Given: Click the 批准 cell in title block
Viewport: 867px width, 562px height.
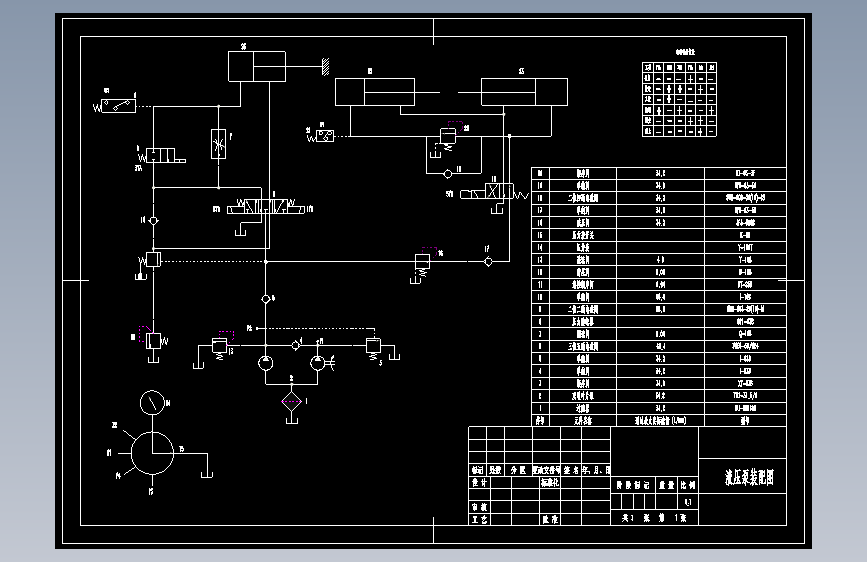Looking at the screenshot, I should pyautogui.click(x=550, y=519).
